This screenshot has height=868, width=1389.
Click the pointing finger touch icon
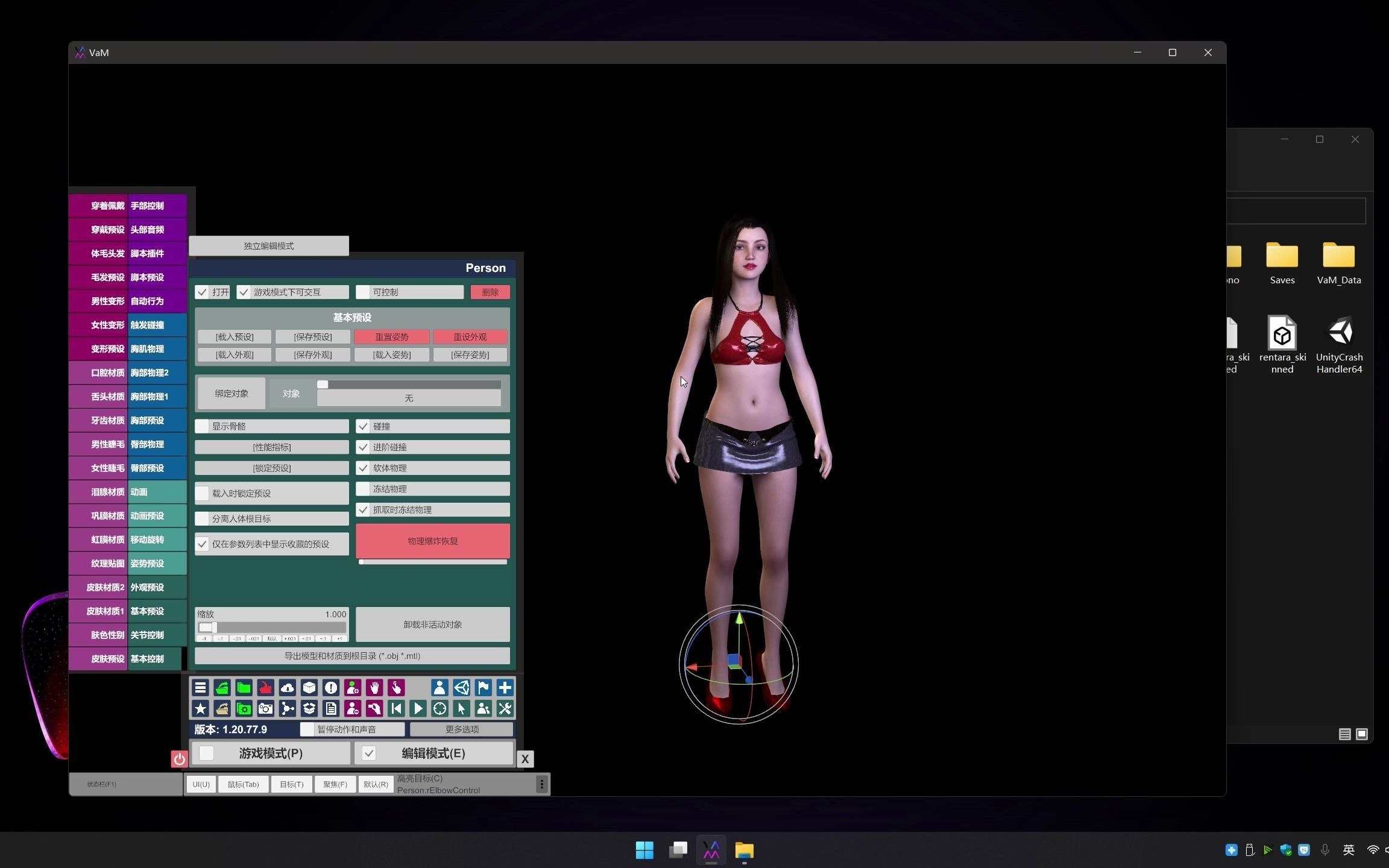click(x=396, y=688)
